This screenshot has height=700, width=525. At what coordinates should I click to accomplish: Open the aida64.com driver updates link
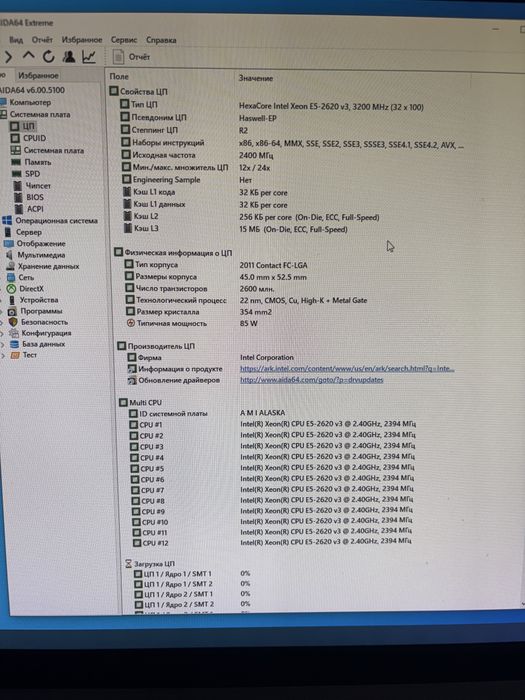[312, 380]
